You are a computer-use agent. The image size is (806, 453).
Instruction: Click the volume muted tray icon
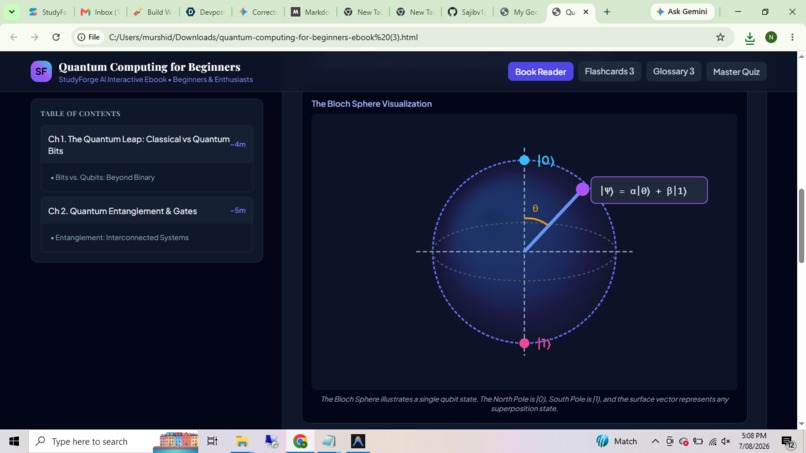click(726, 441)
